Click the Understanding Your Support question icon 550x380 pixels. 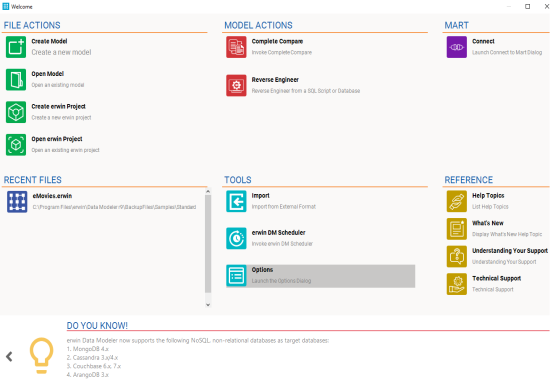click(457, 256)
